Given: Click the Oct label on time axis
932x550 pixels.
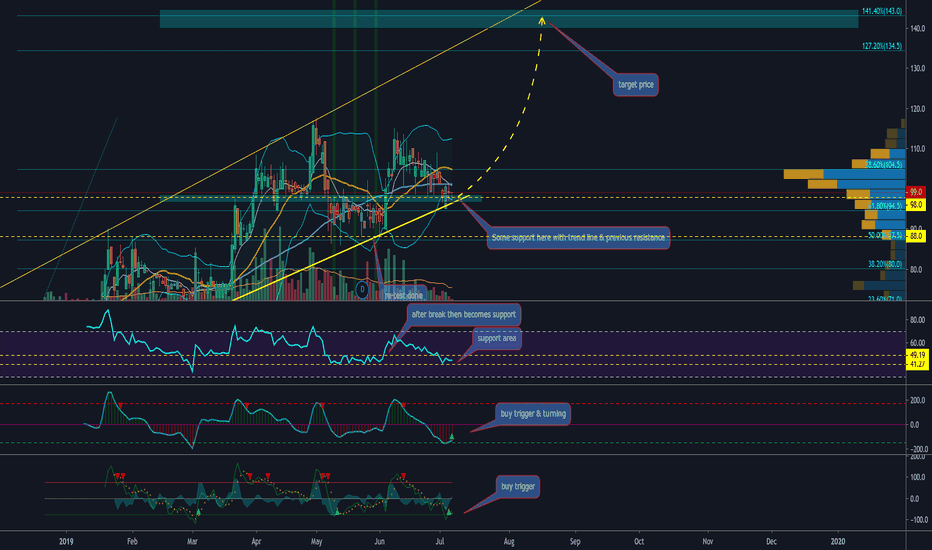Looking at the screenshot, I should coord(639,542).
